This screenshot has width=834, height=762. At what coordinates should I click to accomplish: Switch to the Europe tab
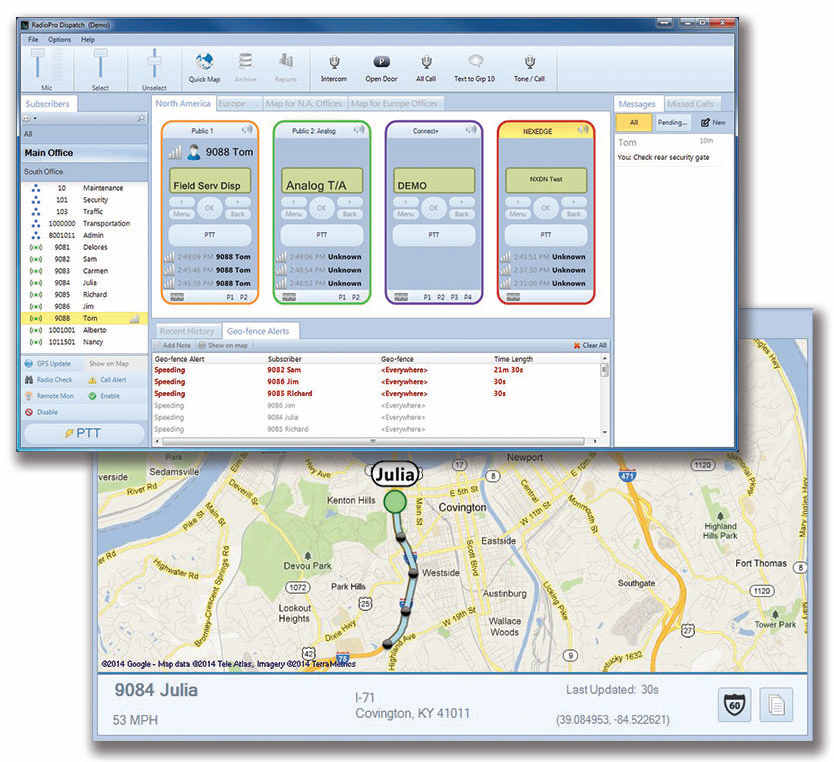coord(238,104)
